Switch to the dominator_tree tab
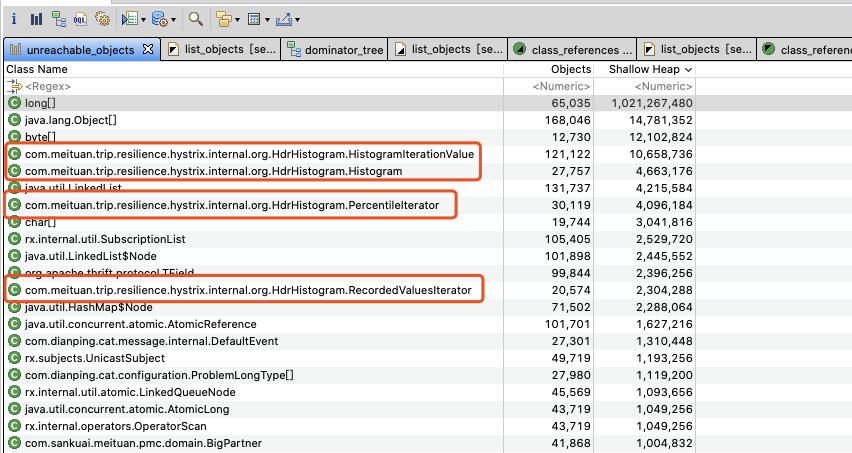Screen dimensions: 852x453 [x=335, y=50]
